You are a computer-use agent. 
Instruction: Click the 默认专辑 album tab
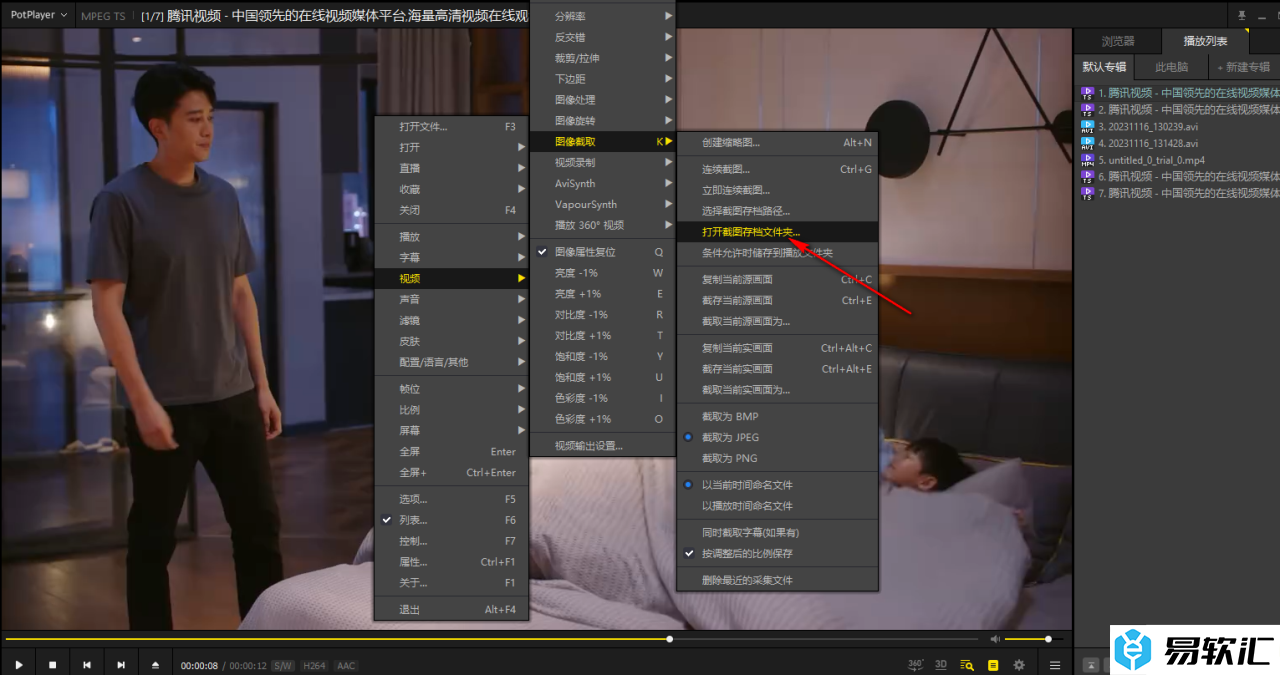point(1104,67)
